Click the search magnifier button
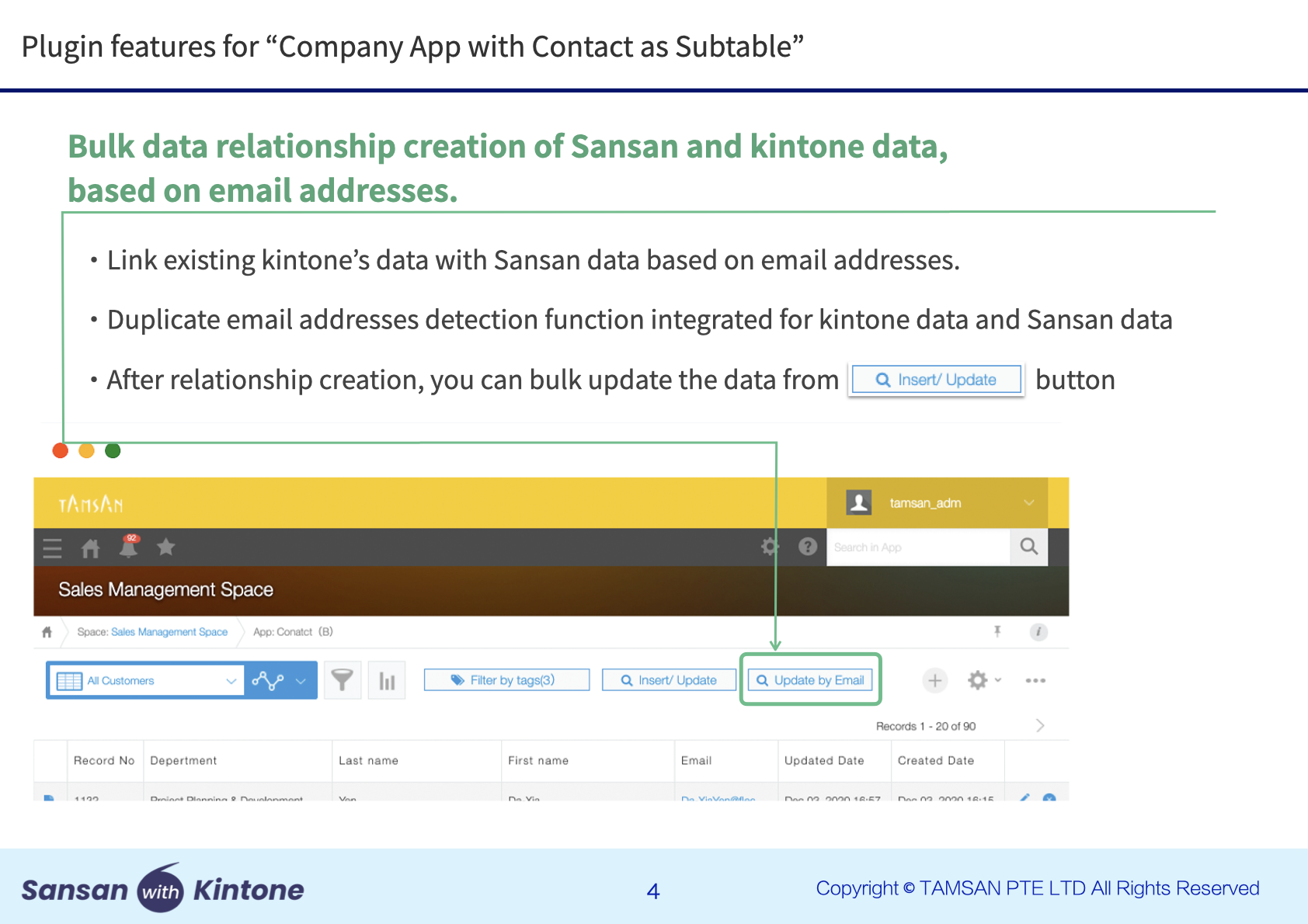 pyautogui.click(x=1028, y=547)
